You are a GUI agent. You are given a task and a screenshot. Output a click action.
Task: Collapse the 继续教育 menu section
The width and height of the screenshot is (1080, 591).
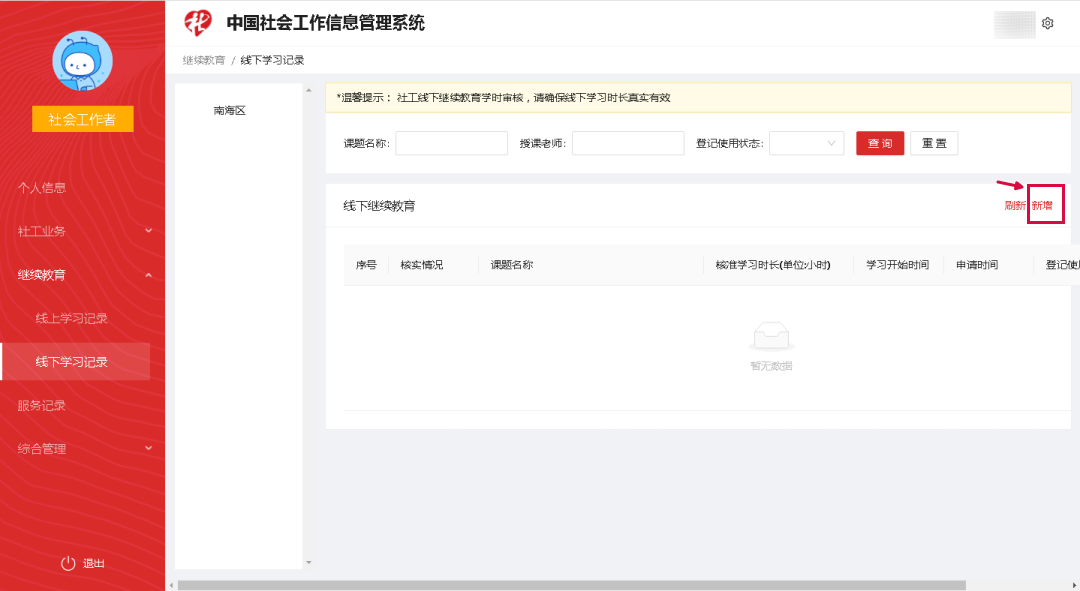149,275
